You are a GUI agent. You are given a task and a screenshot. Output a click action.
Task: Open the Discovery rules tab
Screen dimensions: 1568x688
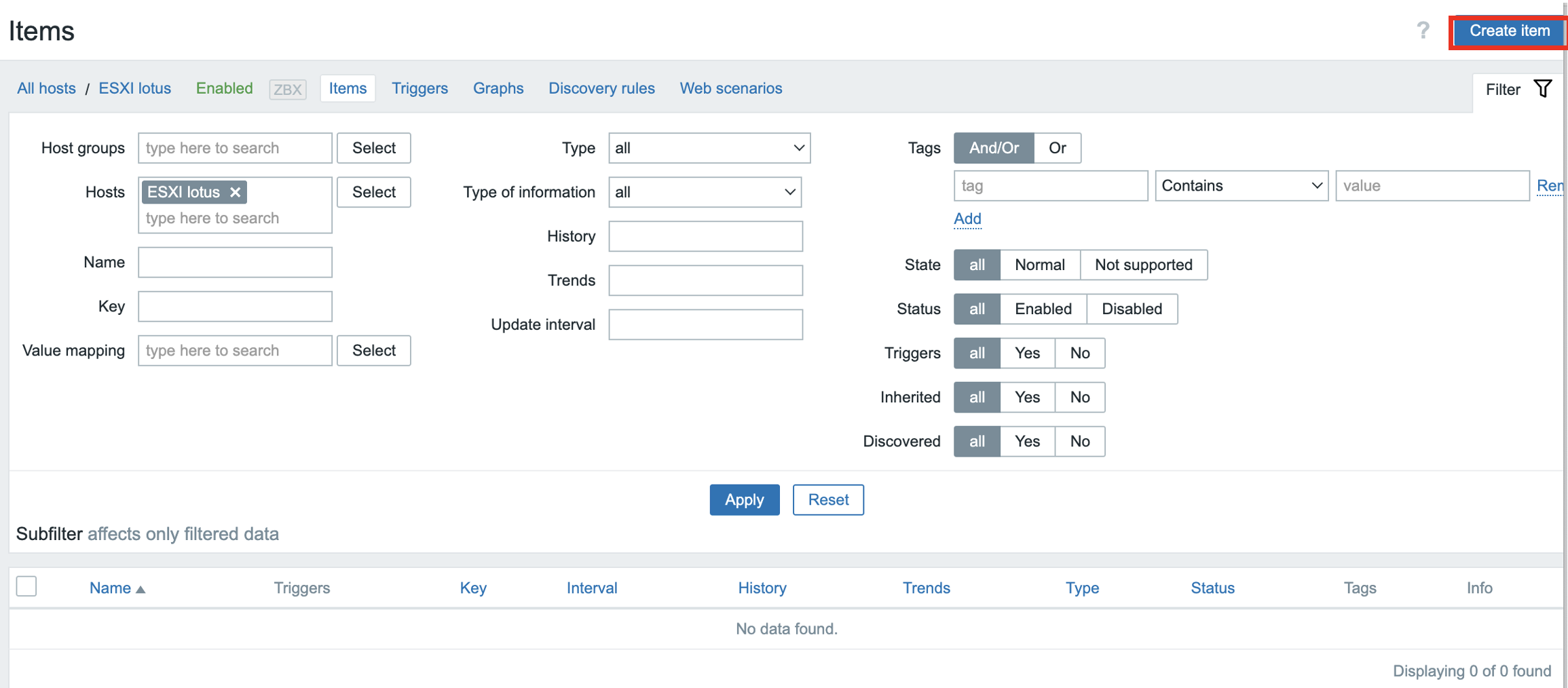[x=601, y=88]
